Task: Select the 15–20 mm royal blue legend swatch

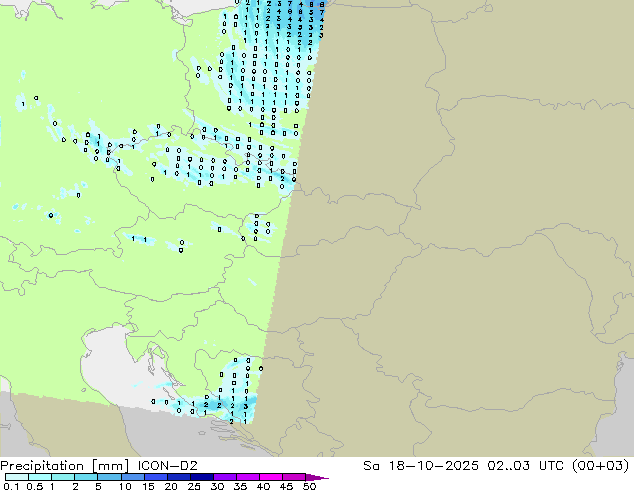Action: tap(155, 477)
